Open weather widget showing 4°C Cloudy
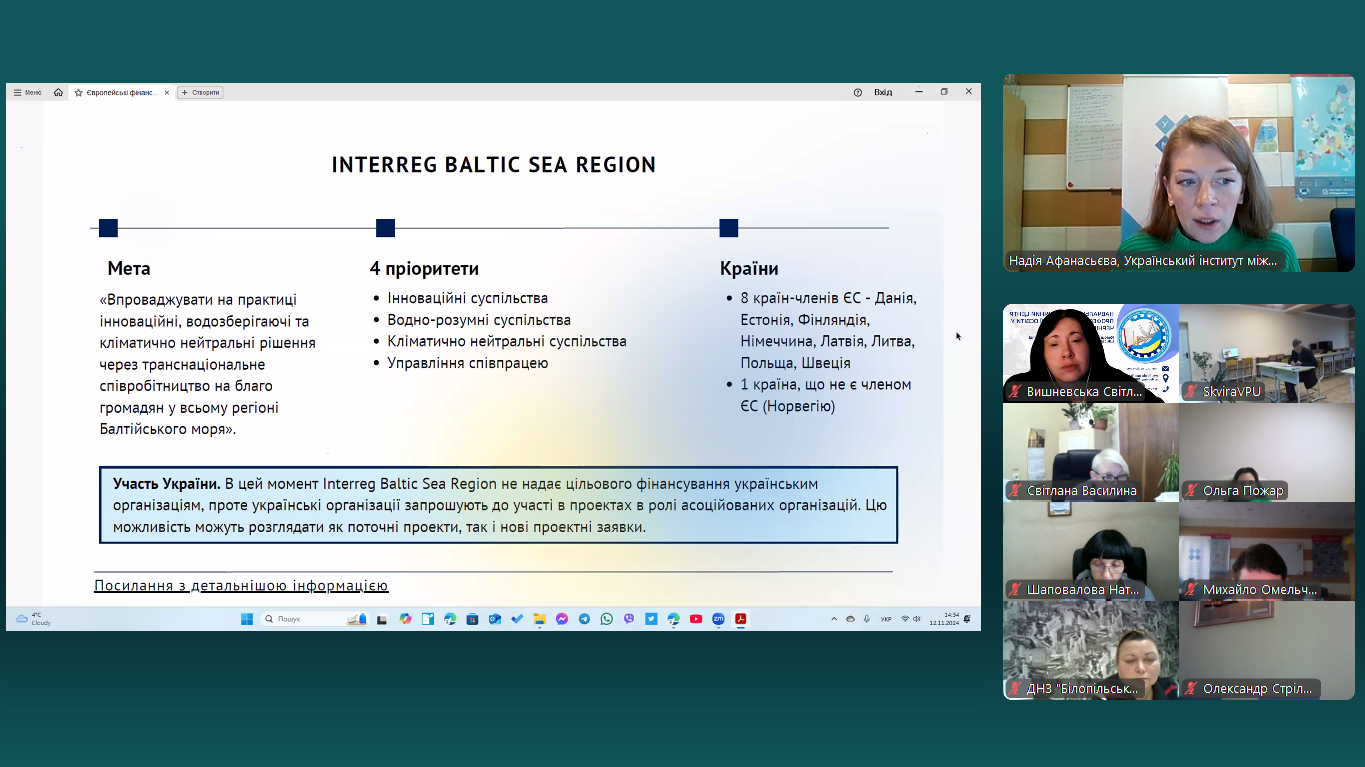1365x767 pixels. (33, 619)
